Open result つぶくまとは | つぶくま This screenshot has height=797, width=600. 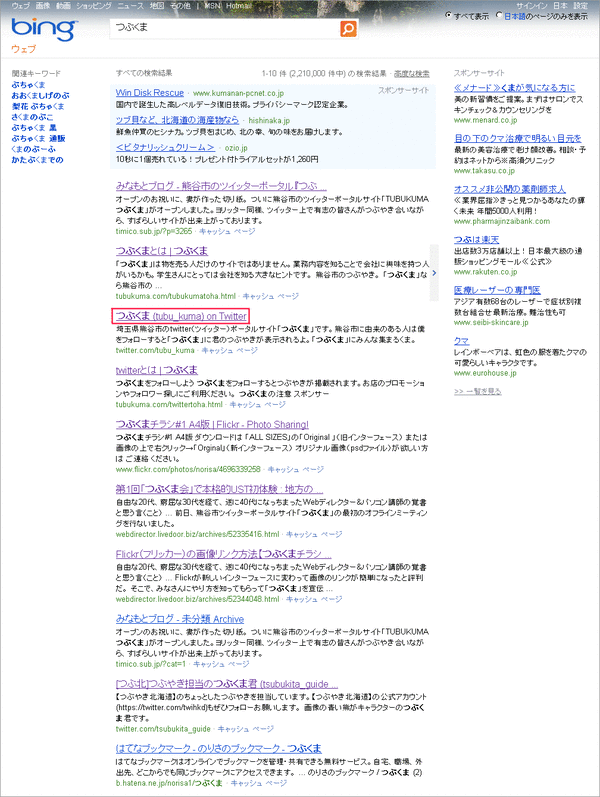162,251
